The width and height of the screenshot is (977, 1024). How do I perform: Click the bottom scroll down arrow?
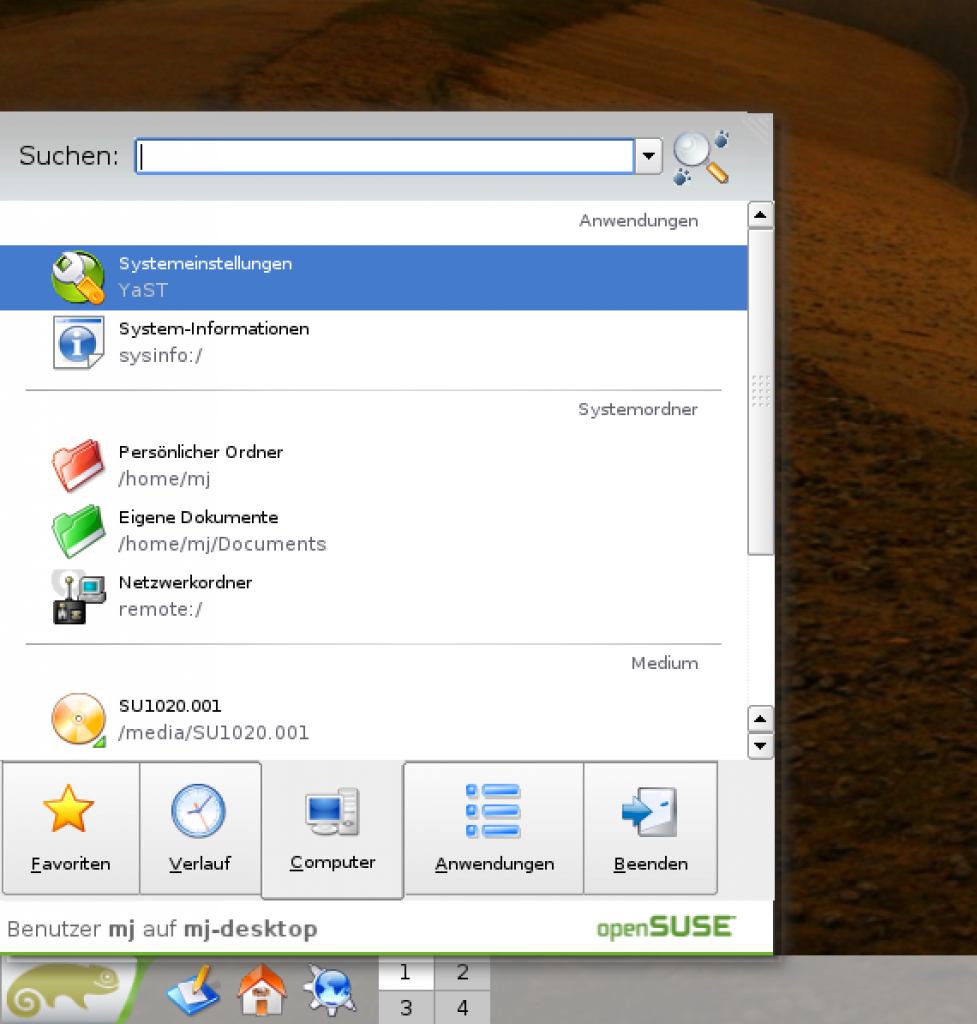point(760,746)
